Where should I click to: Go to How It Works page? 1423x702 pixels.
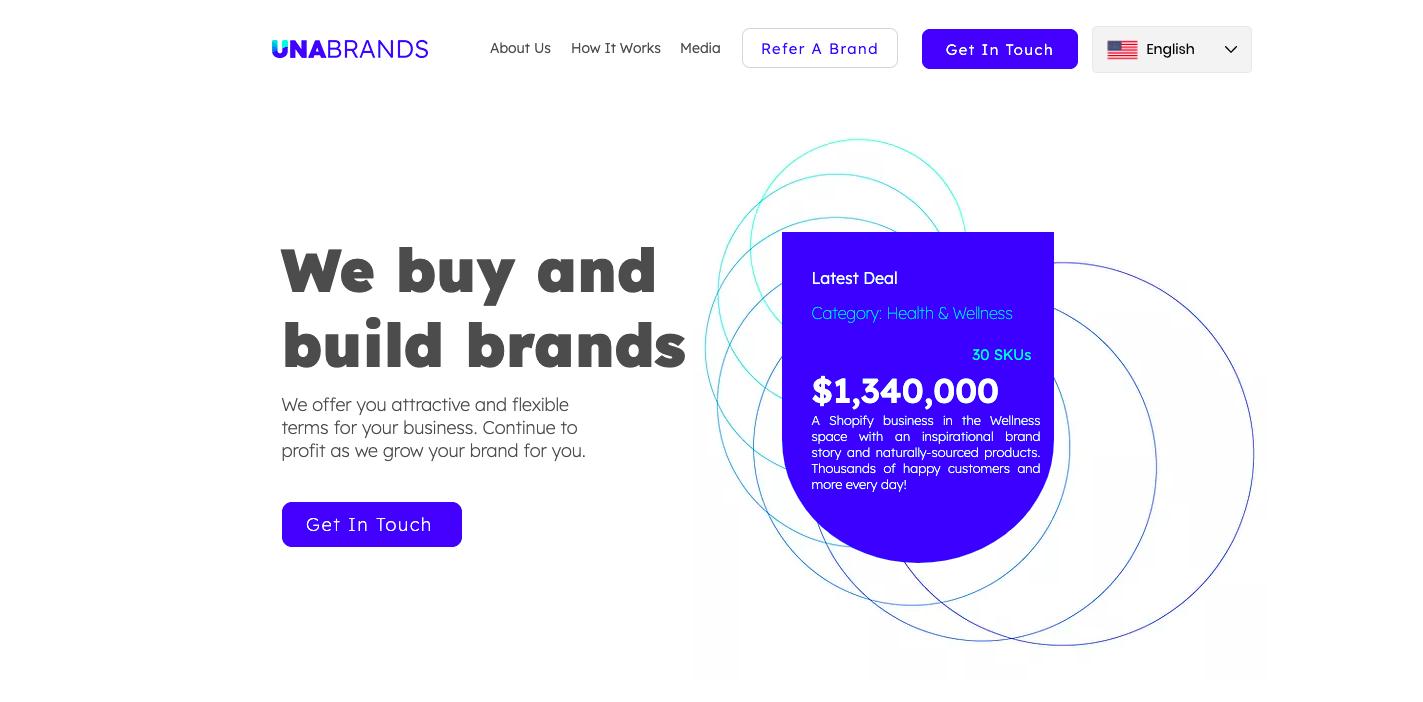616,48
